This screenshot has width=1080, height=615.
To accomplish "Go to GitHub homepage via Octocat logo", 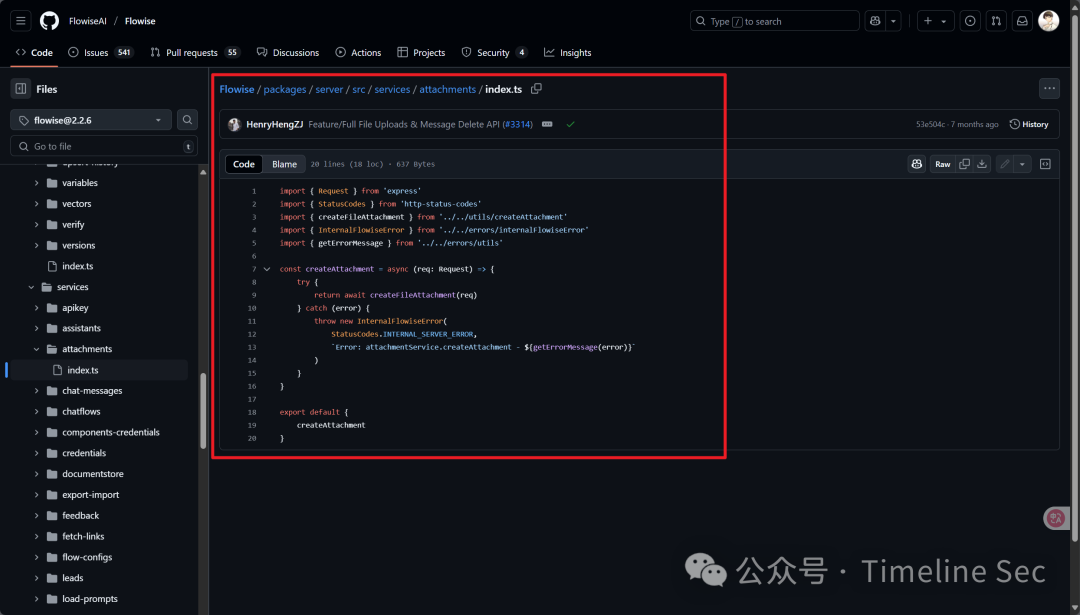I will [50, 21].
